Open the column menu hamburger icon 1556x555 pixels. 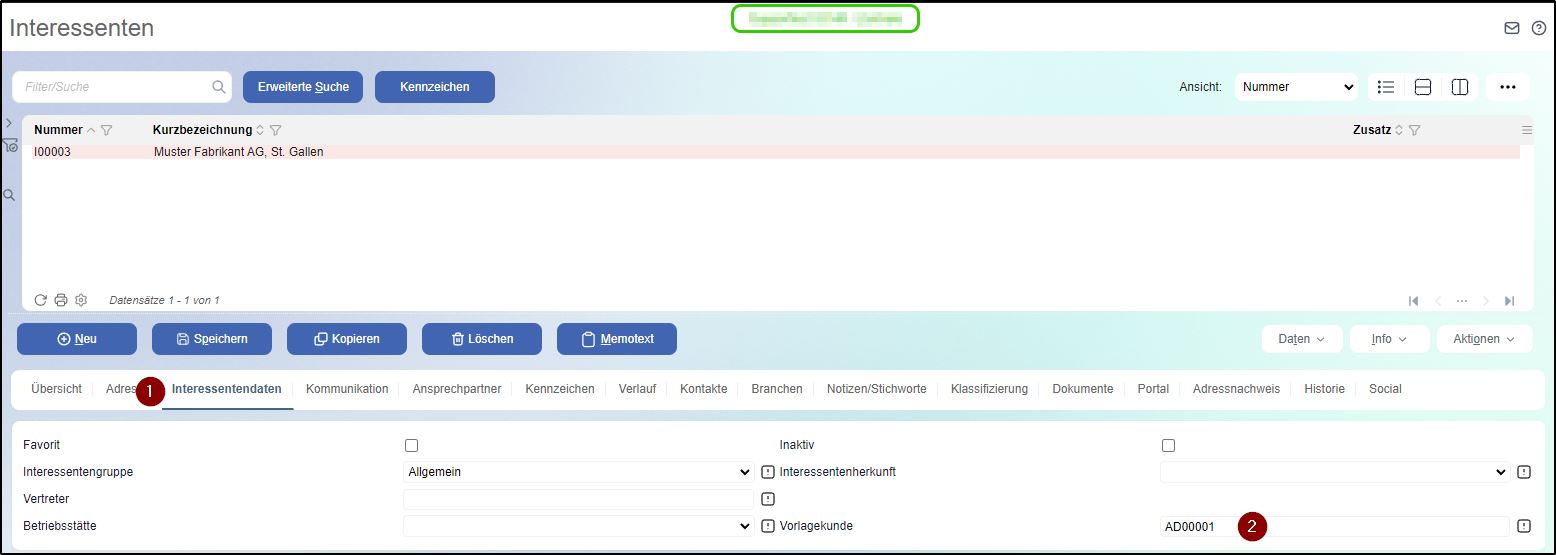[x=1527, y=130]
